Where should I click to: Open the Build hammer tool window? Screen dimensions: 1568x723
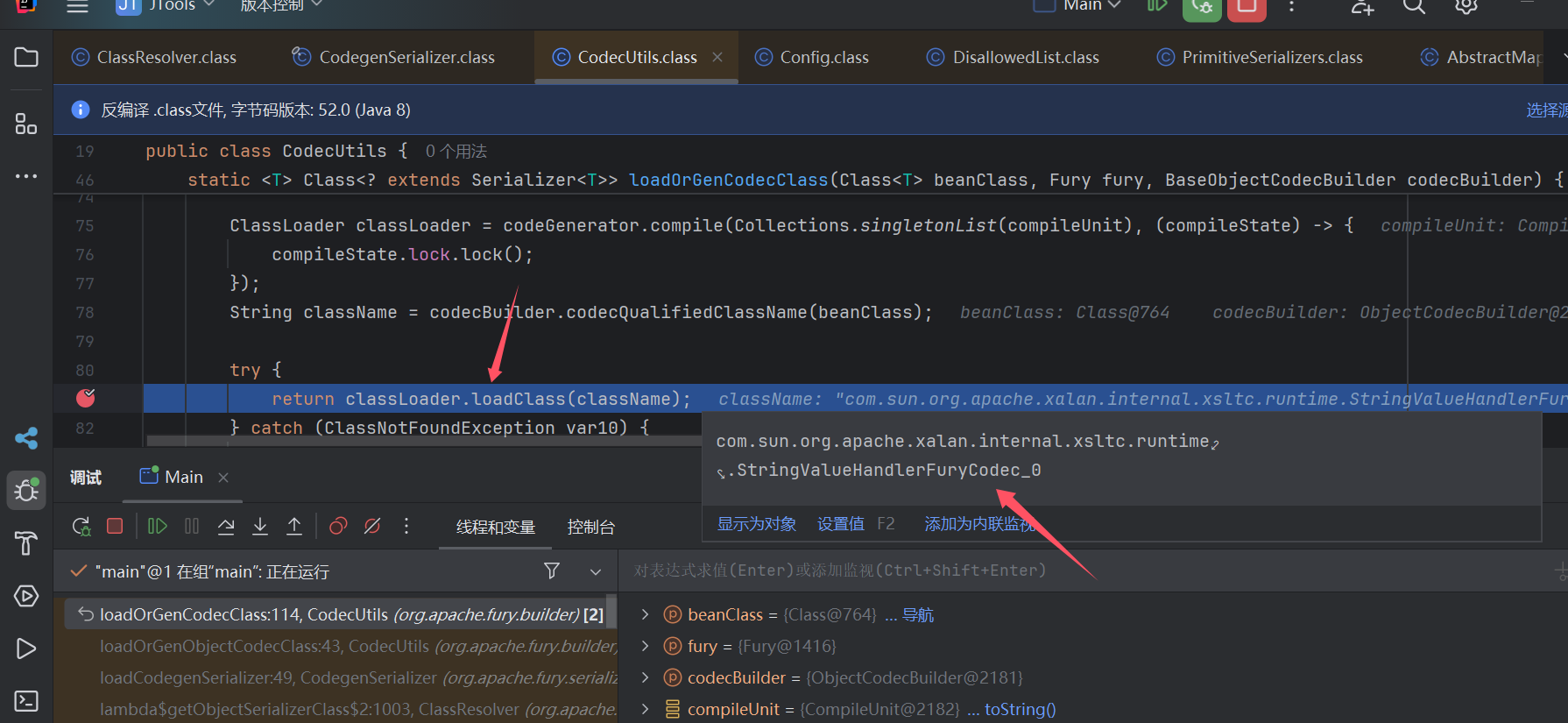click(26, 543)
